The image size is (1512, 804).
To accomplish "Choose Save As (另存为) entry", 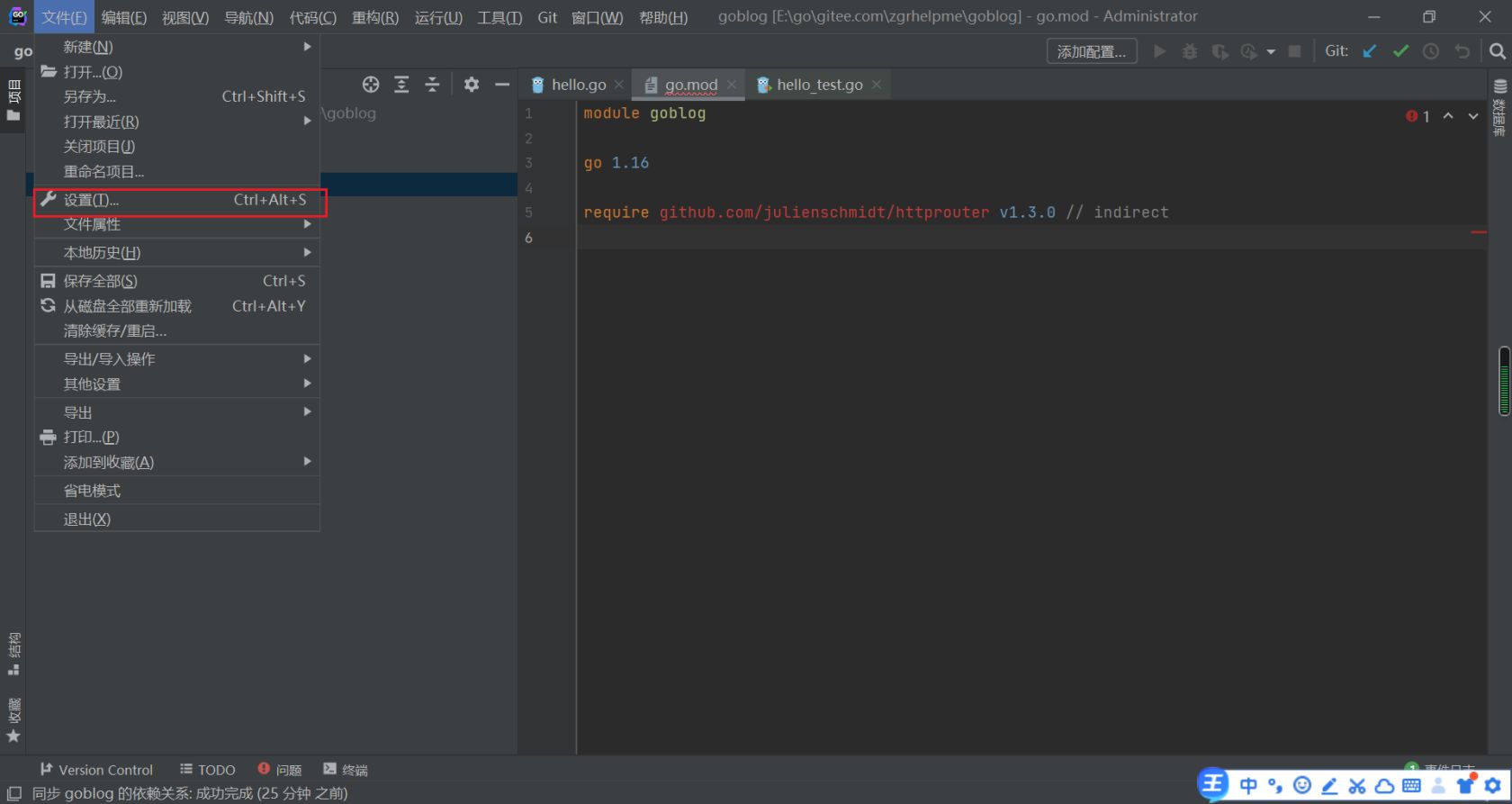I will [x=177, y=96].
